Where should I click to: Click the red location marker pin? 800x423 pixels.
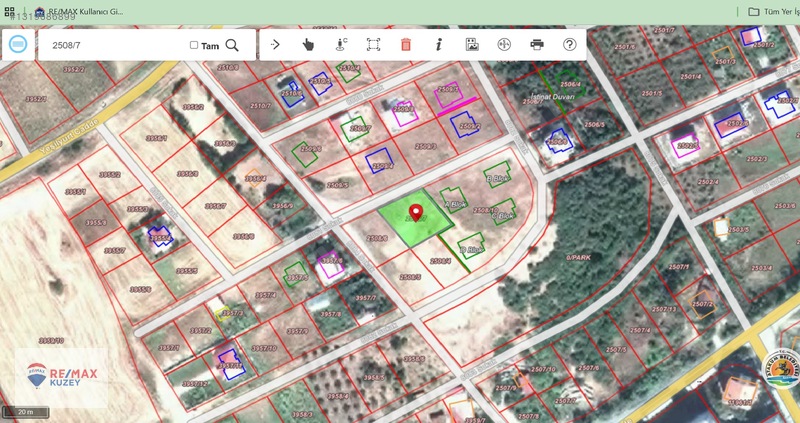point(417,212)
